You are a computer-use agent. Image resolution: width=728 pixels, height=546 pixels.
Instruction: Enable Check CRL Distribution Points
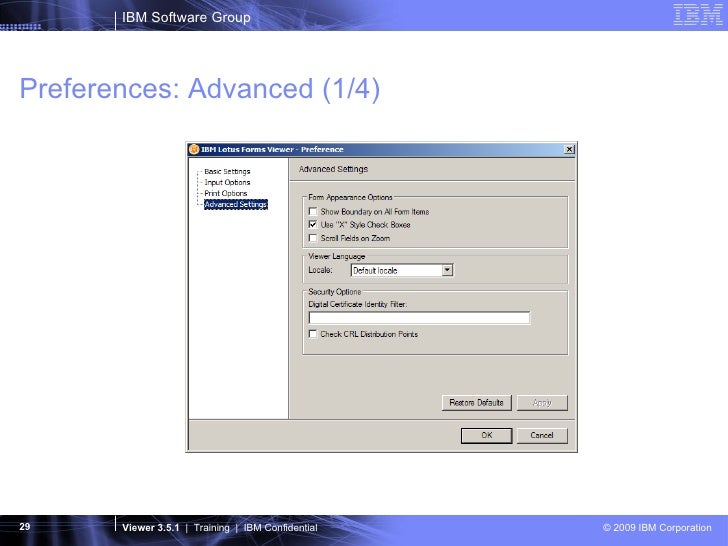[313, 334]
